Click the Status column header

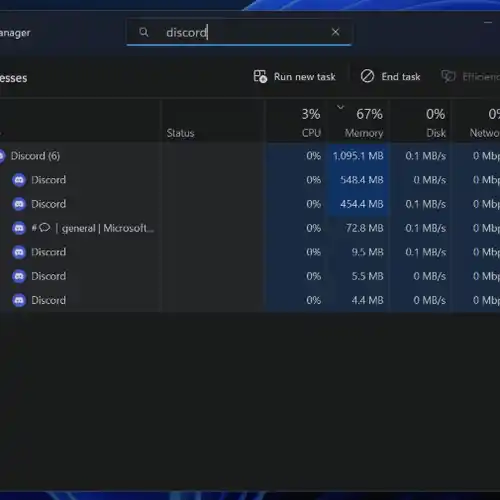pos(180,133)
